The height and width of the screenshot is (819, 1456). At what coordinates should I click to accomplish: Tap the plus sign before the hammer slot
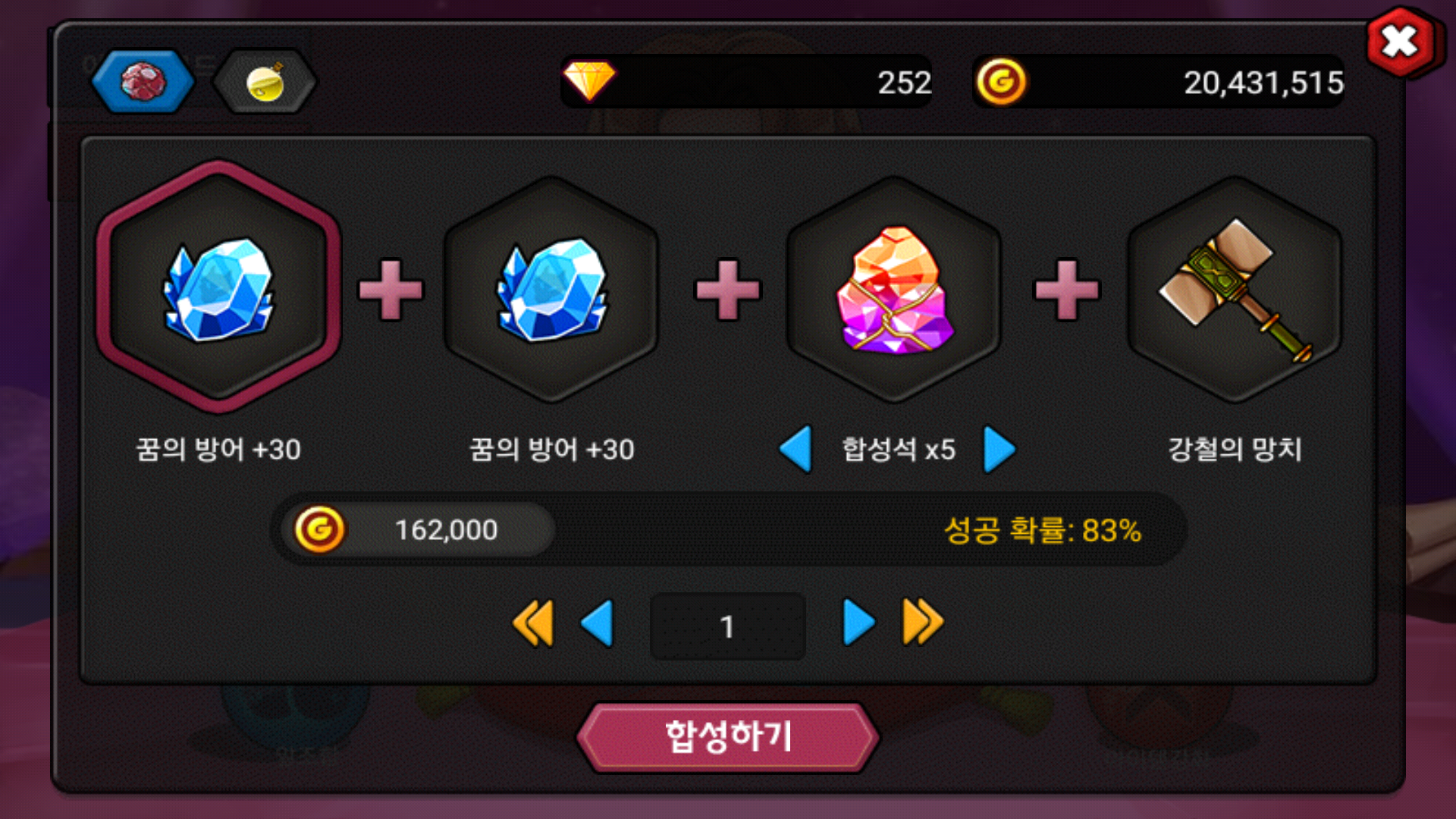[1066, 290]
